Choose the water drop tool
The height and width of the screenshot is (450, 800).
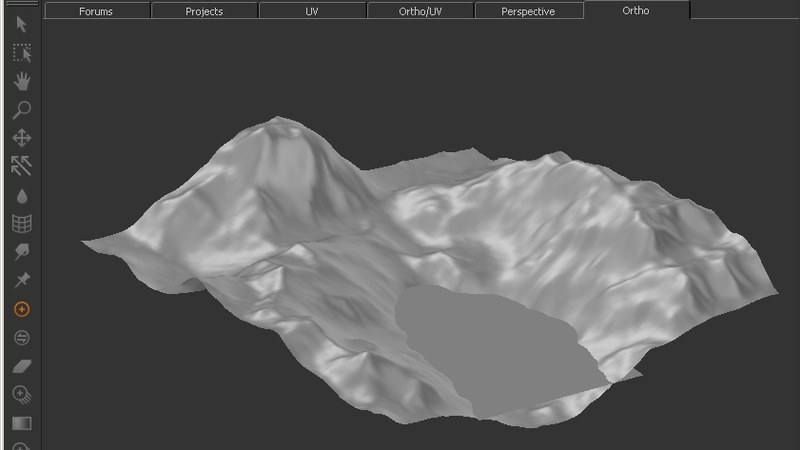point(21,196)
